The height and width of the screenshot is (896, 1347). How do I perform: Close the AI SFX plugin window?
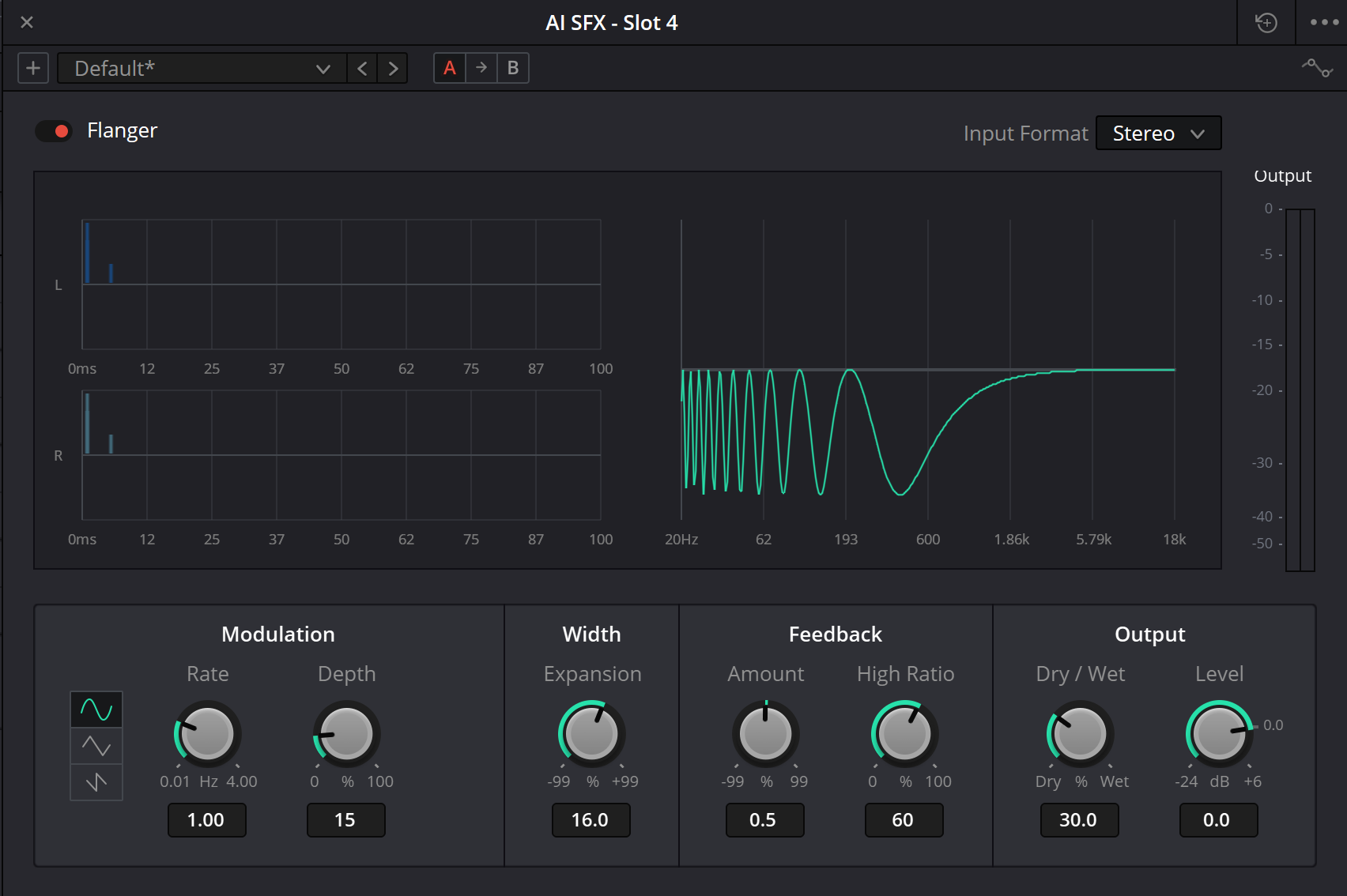(x=27, y=22)
